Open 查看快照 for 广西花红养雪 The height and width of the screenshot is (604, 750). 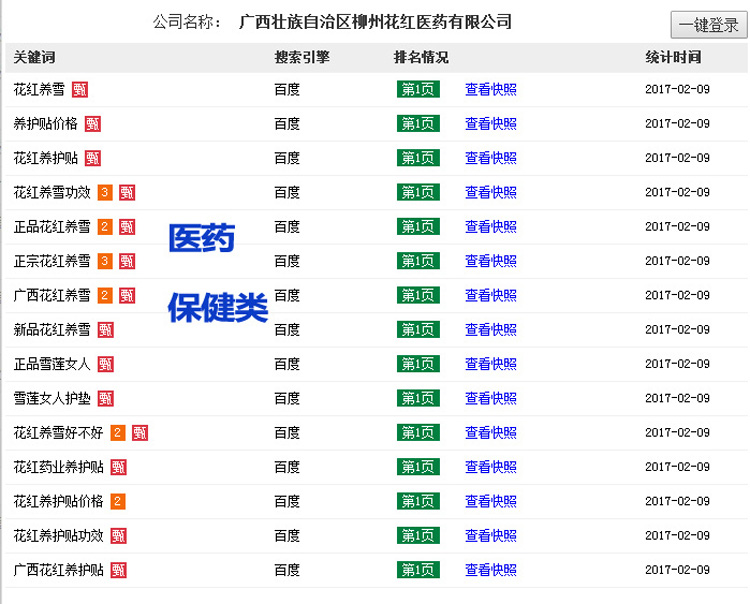(x=491, y=296)
